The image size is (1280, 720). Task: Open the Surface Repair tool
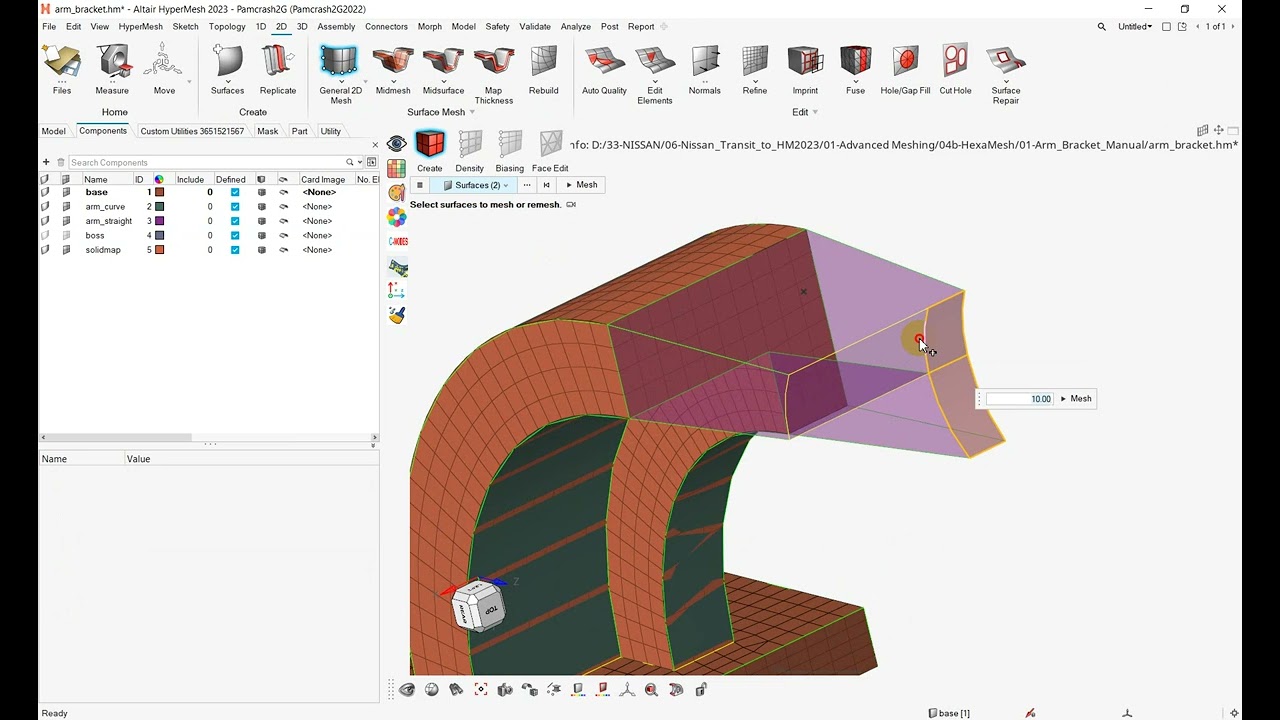pyautogui.click(x=1006, y=74)
